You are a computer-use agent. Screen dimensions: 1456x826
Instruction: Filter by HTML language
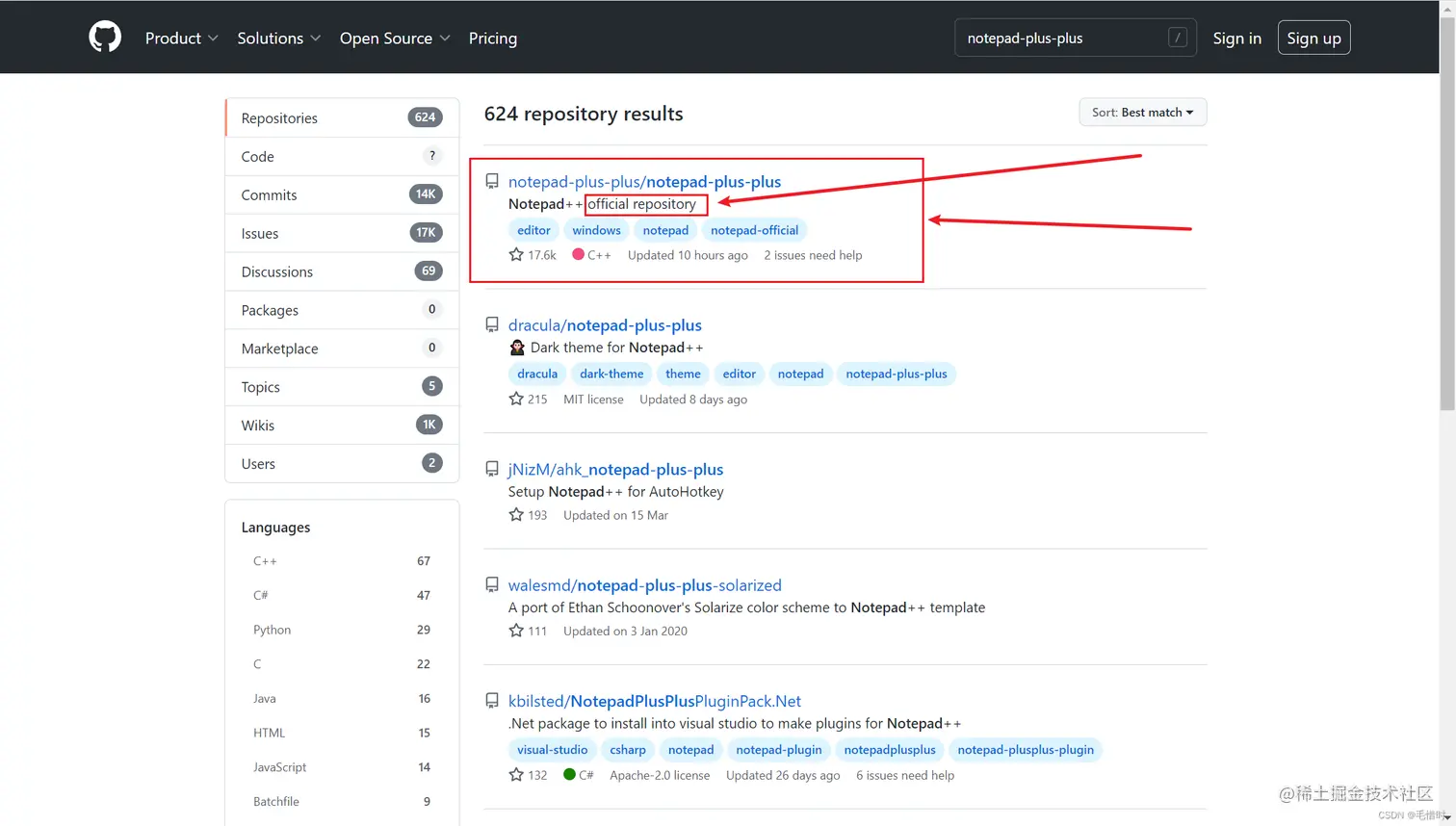pyautogui.click(x=342, y=733)
